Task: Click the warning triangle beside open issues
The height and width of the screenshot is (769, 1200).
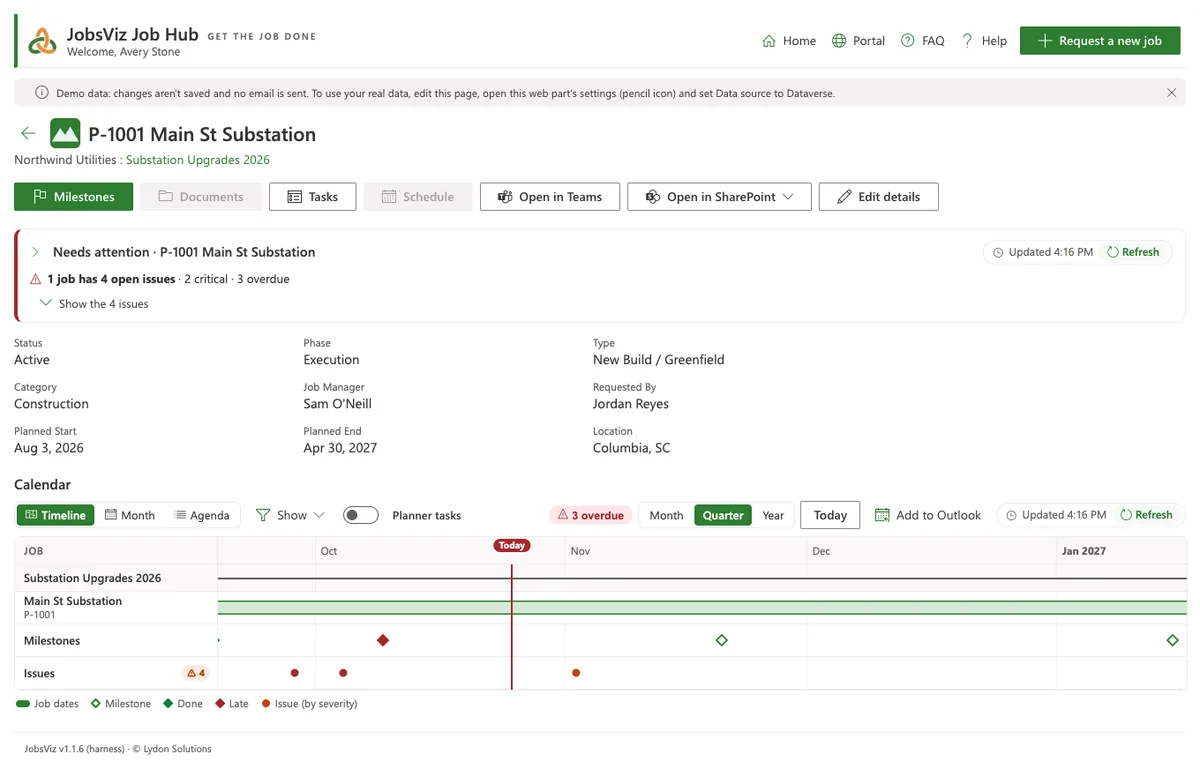Action: tap(36, 279)
